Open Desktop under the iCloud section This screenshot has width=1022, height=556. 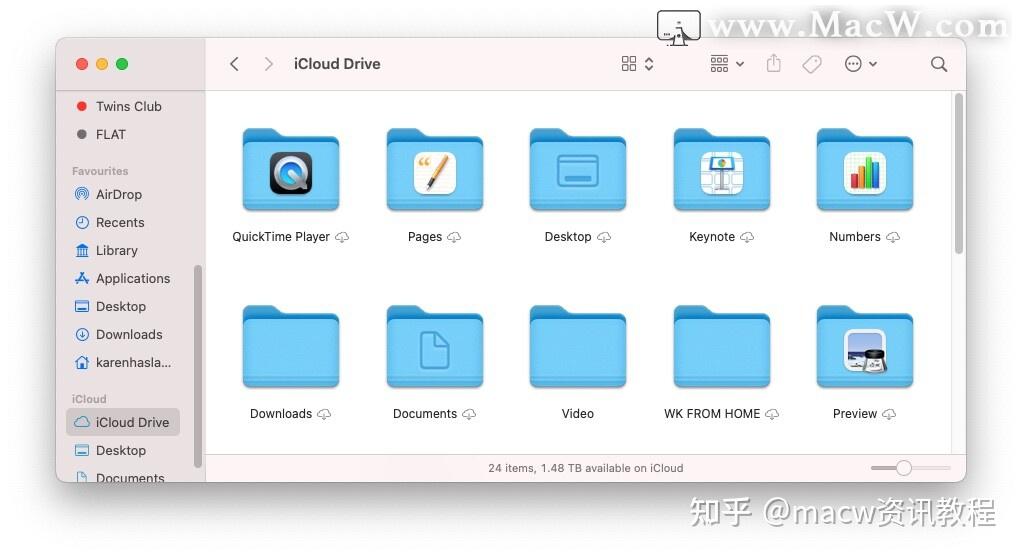(111, 450)
